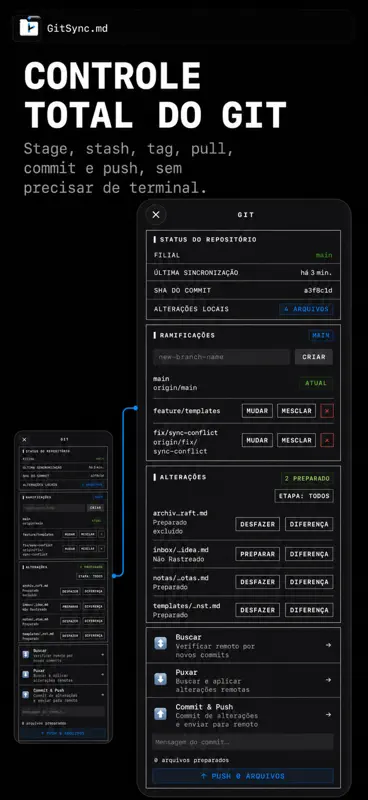368x800 pixels.
Task: Click MUDAR for fix/sync-conflict branch
Action: tap(257, 440)
